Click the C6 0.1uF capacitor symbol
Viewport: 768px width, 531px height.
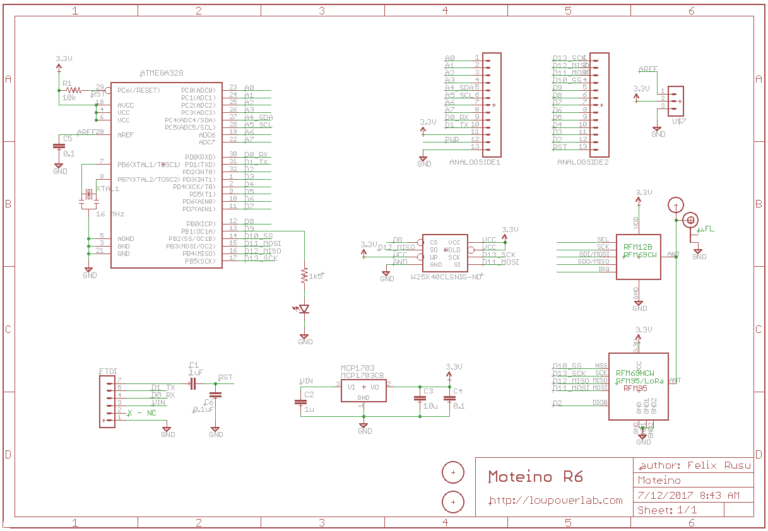(x=216, y=394)
